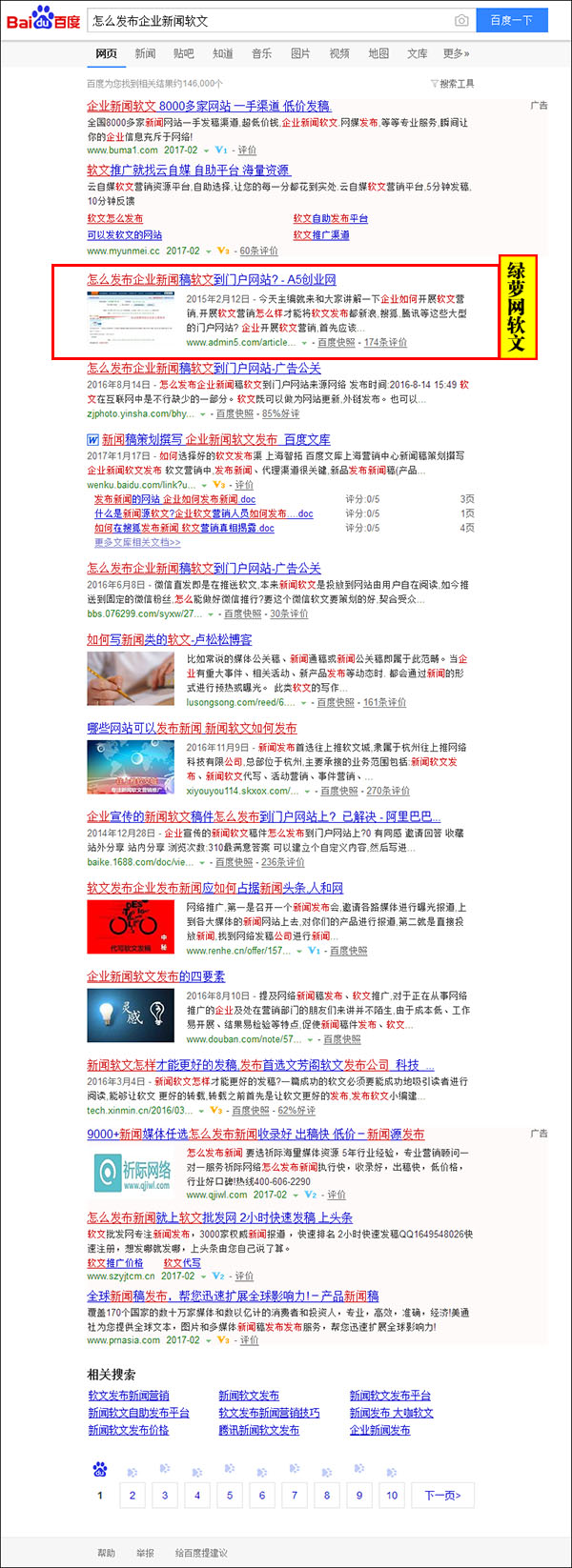Open 软文推广价格 sub-link under 软文批发网
Image resolution: width=572 pixels, height=1568 pixels.
coord(115,1262)
